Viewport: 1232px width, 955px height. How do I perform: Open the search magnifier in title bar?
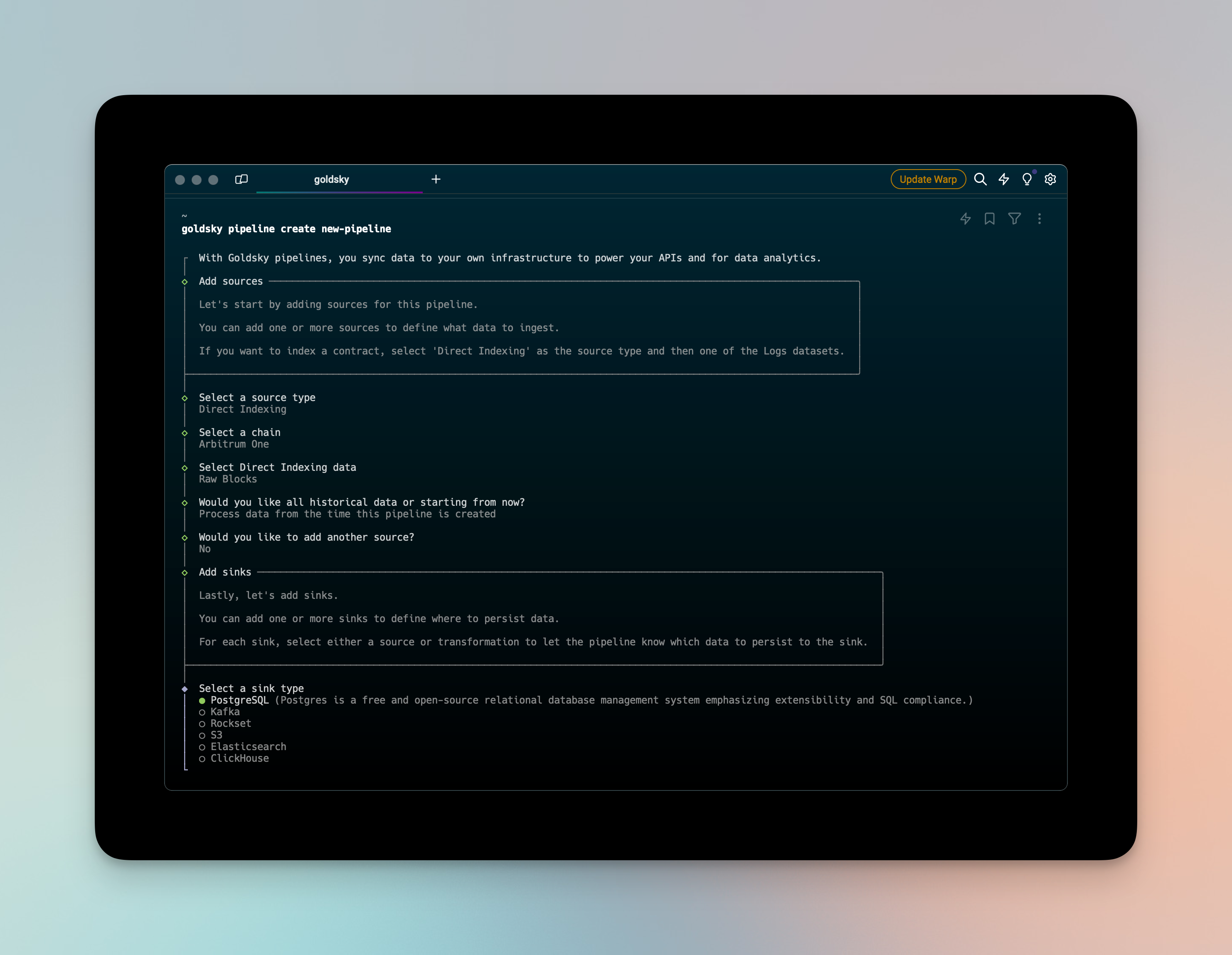pyautogui.click(x=981, y=180)
